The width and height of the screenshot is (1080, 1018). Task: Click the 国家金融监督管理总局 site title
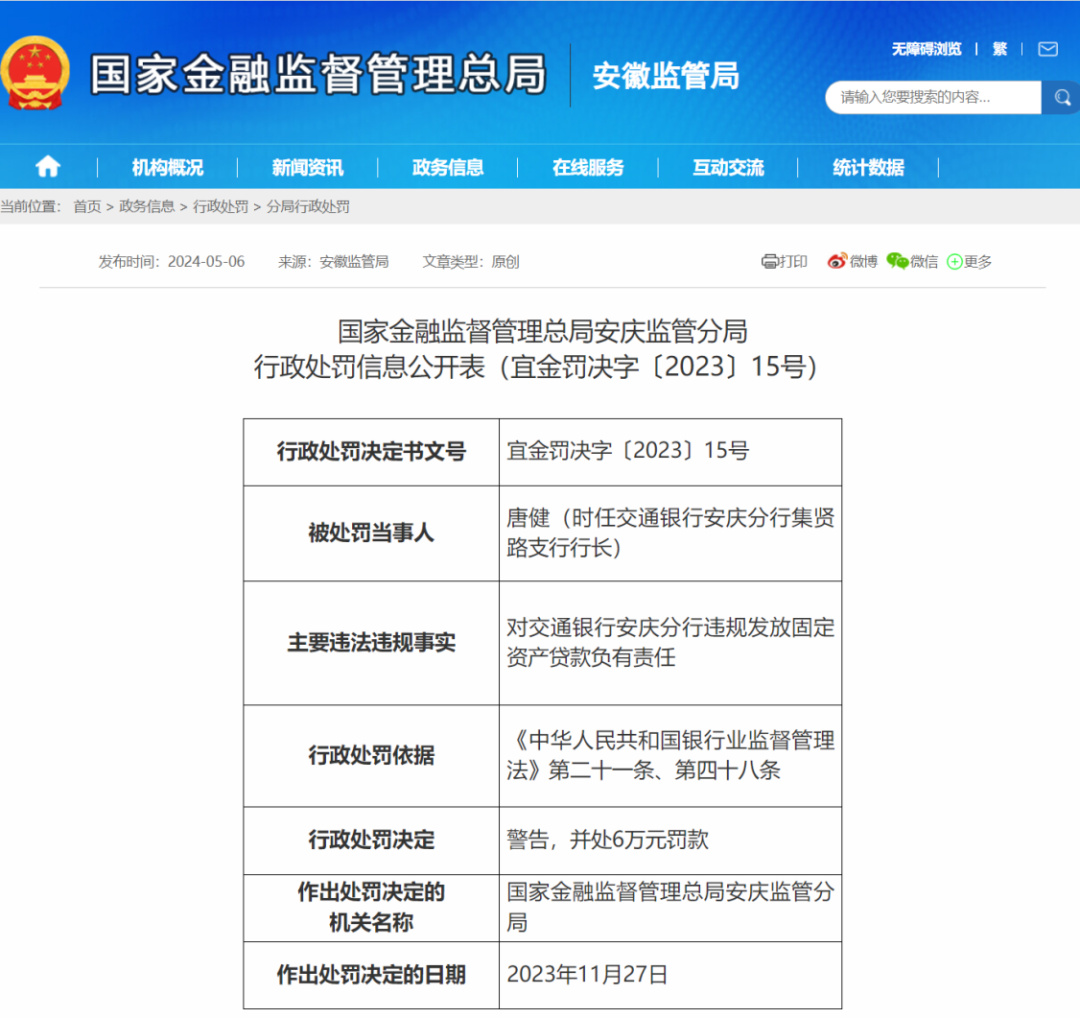[x=318, y=74]
